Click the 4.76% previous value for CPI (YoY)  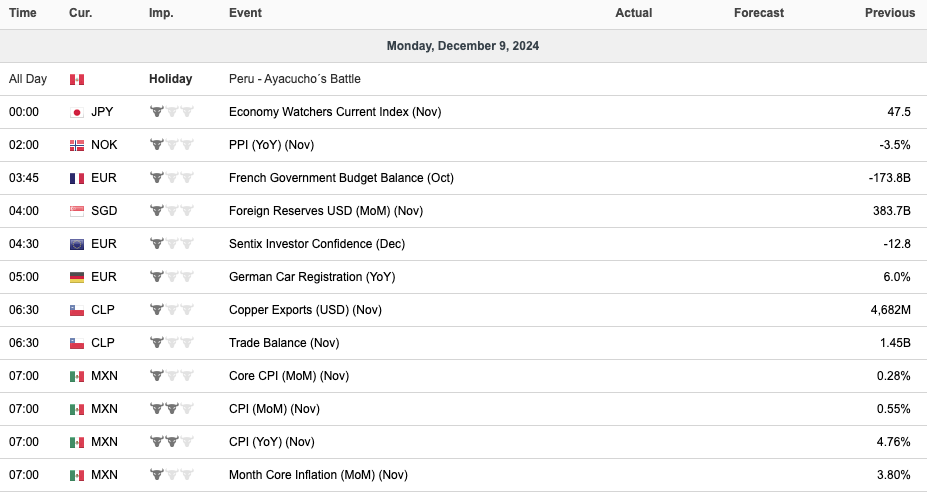891,442
